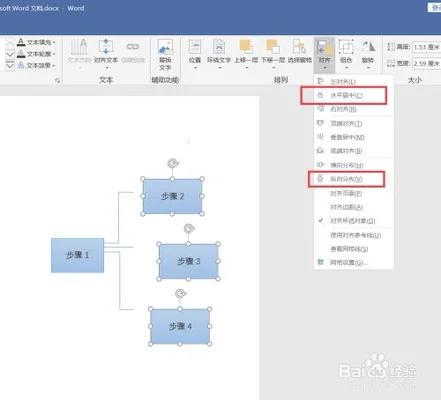Open the 选择窗格 selection pane
Viewport: 441px width, 400px height.
pos(300,51)
